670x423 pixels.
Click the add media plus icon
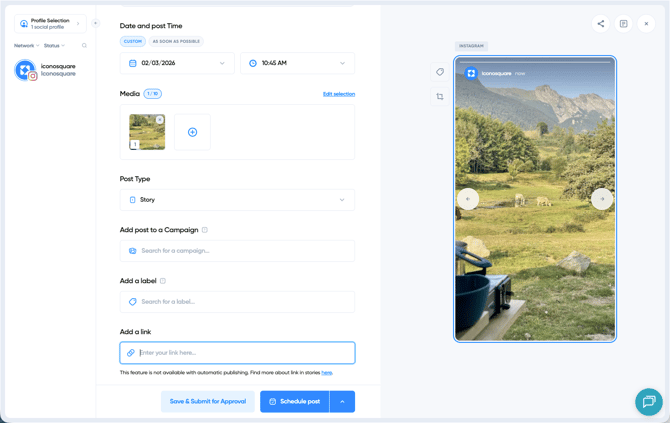click(x=192, y=132)
